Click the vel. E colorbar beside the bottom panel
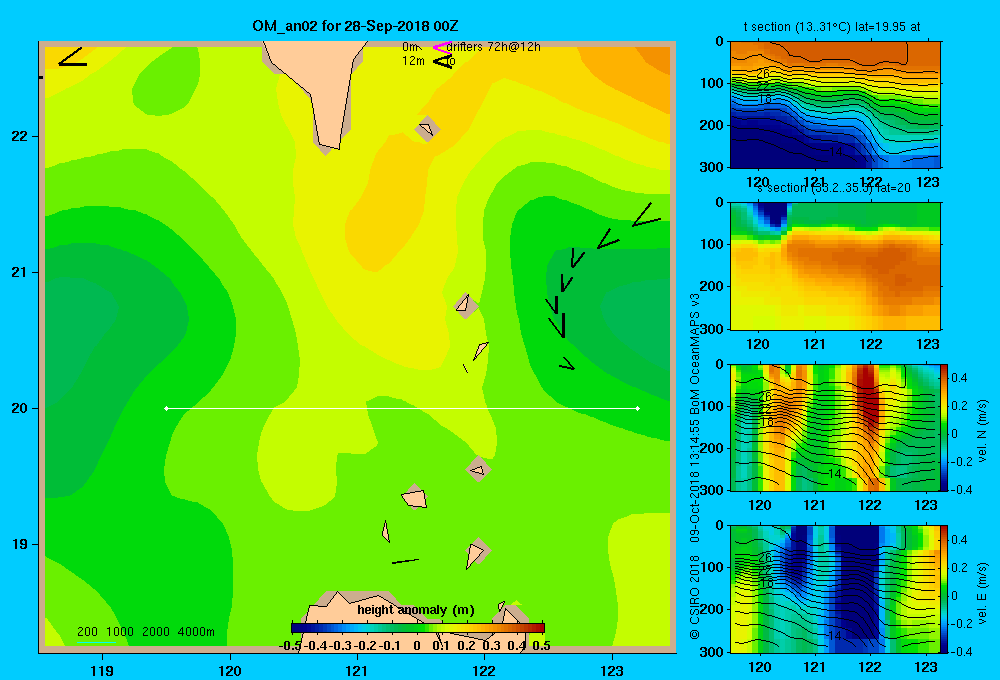Viewport: 1000px width, 680px height. tap(944, 589)
